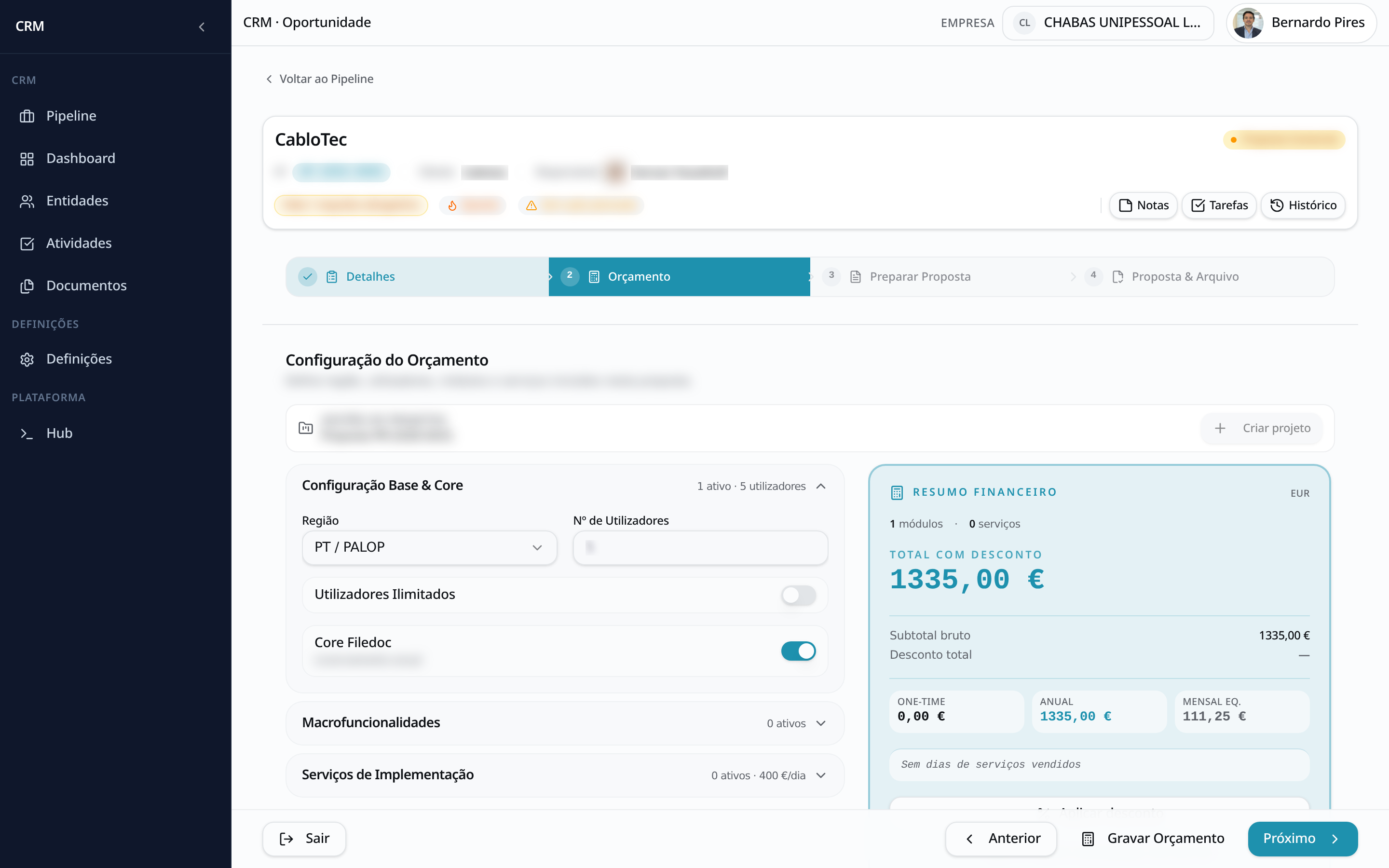This screenshot has width=1389, height=868.
Task: Open Definições gear icon
Action: click(27, 359)
